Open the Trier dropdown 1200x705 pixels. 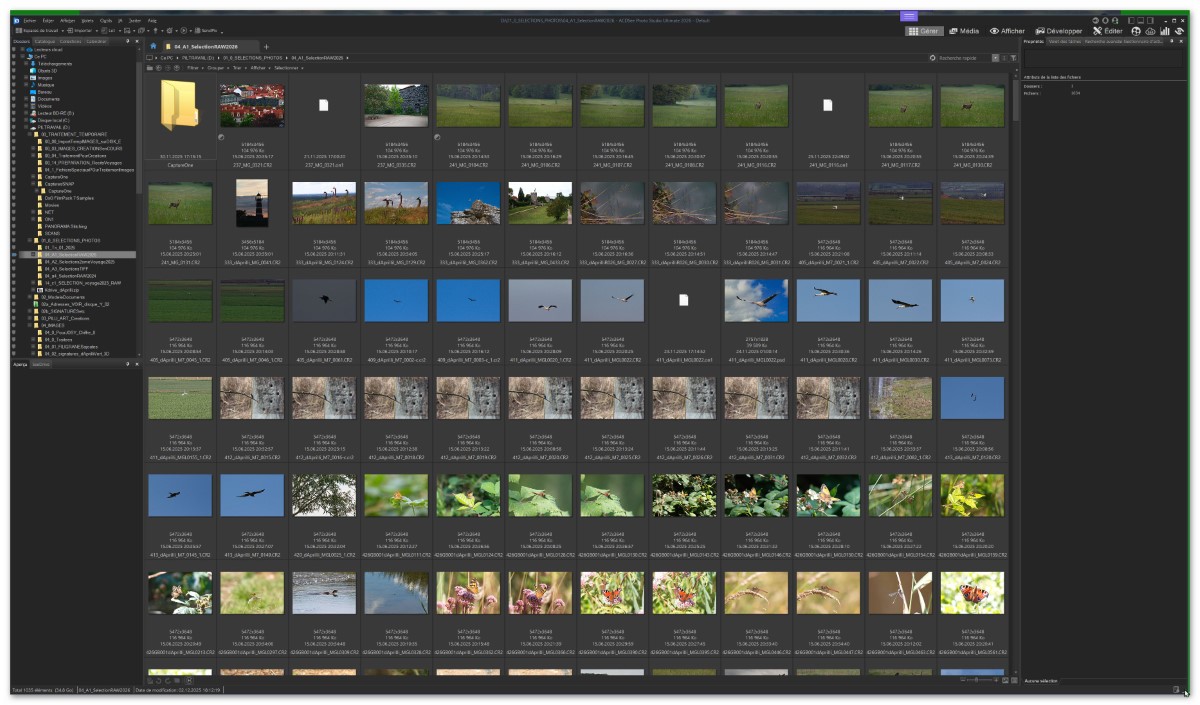pos(240,68)
